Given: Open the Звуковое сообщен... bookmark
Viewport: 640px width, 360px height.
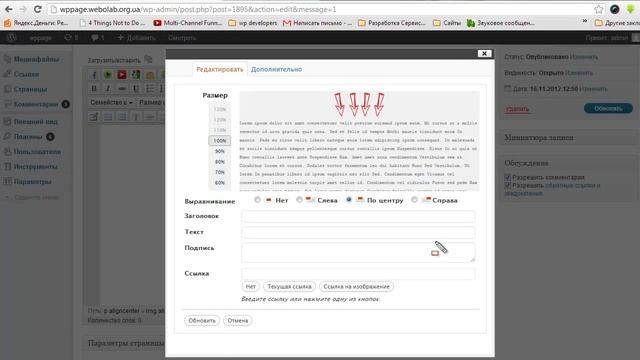Looking at the screenshot, I should 500,23.
